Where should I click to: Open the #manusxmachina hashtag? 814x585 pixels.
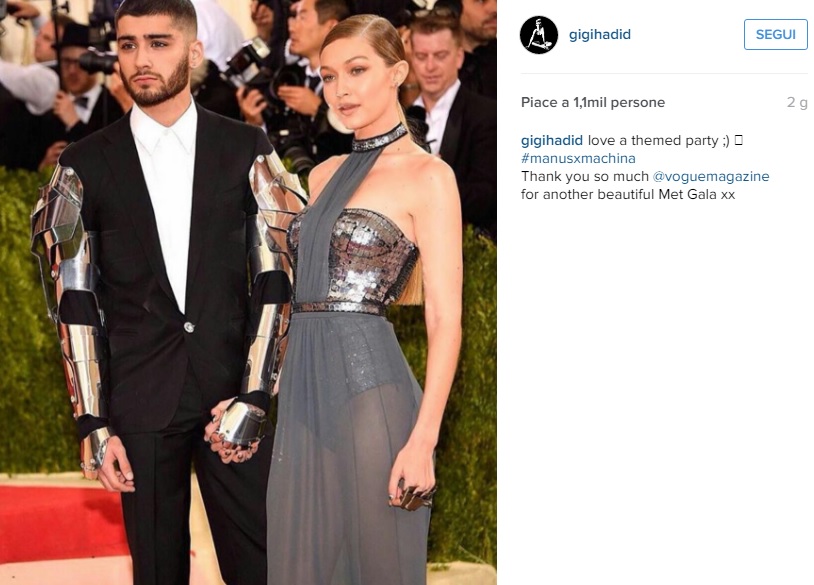578,158
